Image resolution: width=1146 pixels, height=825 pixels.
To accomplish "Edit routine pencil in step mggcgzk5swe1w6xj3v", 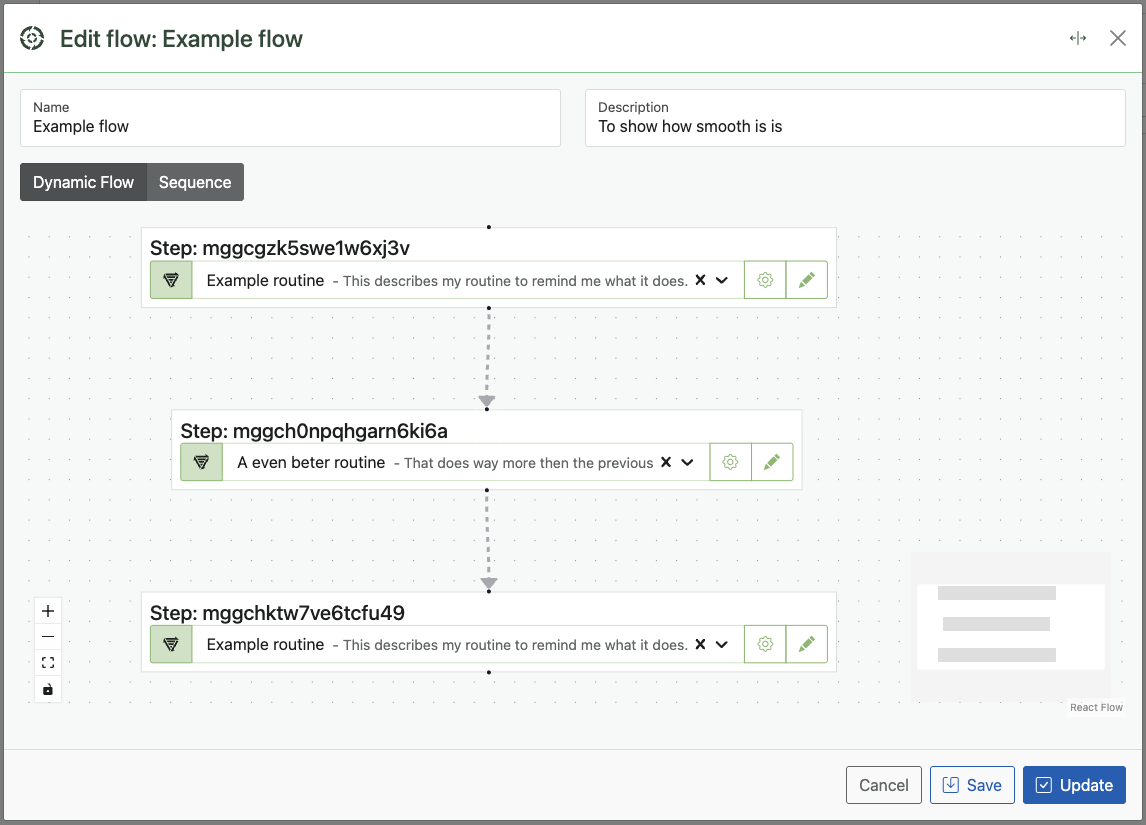I will [807, 280].
